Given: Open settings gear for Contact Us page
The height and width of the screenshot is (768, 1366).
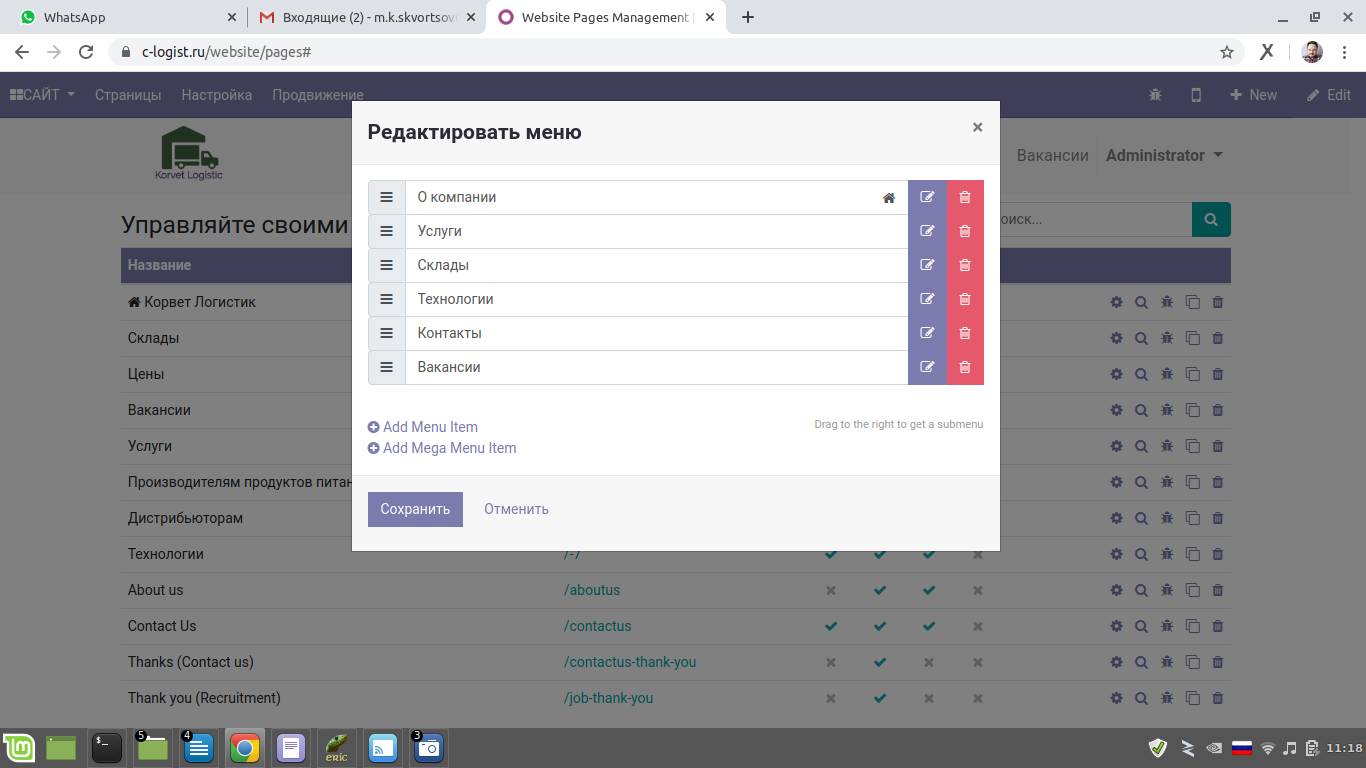Looking at the screenshot, I should [x=1116, y=626].
